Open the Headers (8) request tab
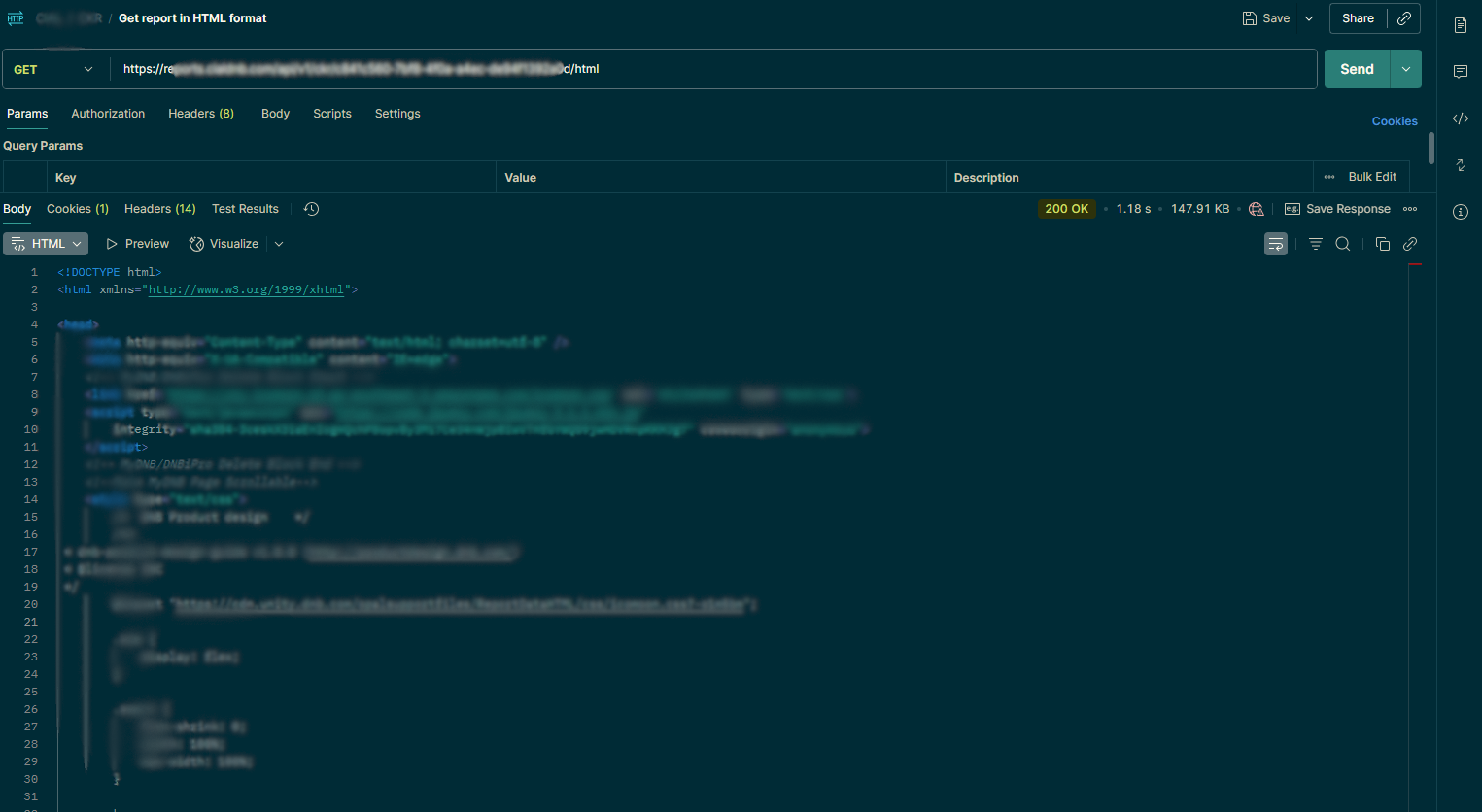Viewport: 1482px width, 812px height. 201,114
